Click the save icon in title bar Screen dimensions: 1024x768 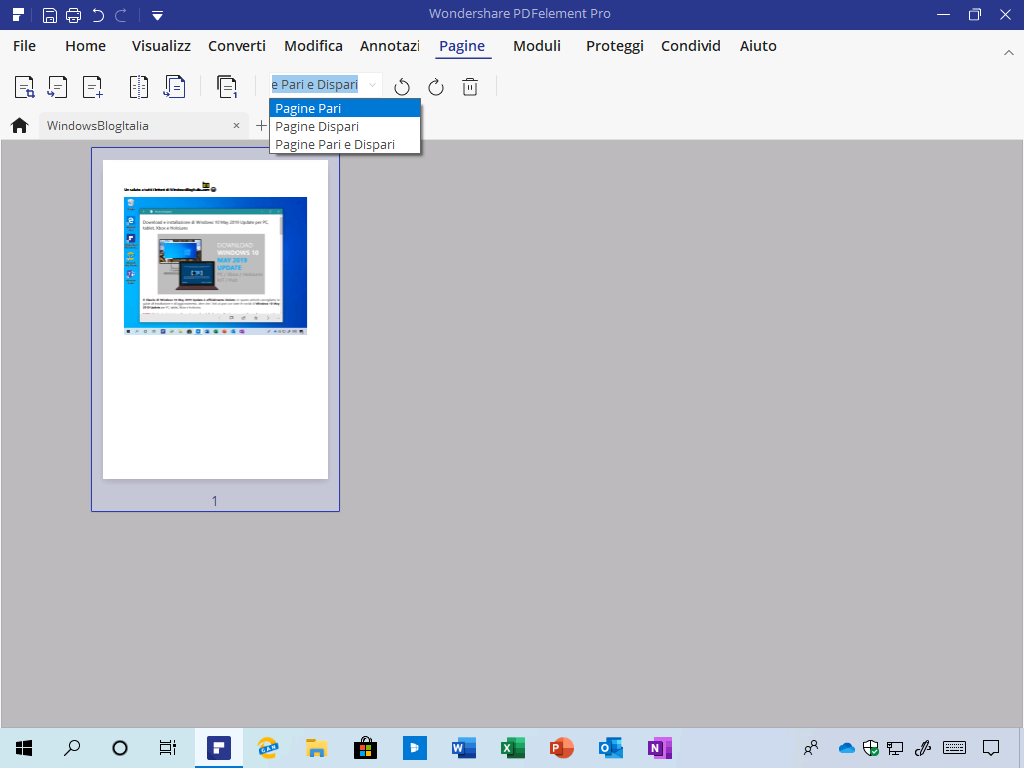pos(50,15)
